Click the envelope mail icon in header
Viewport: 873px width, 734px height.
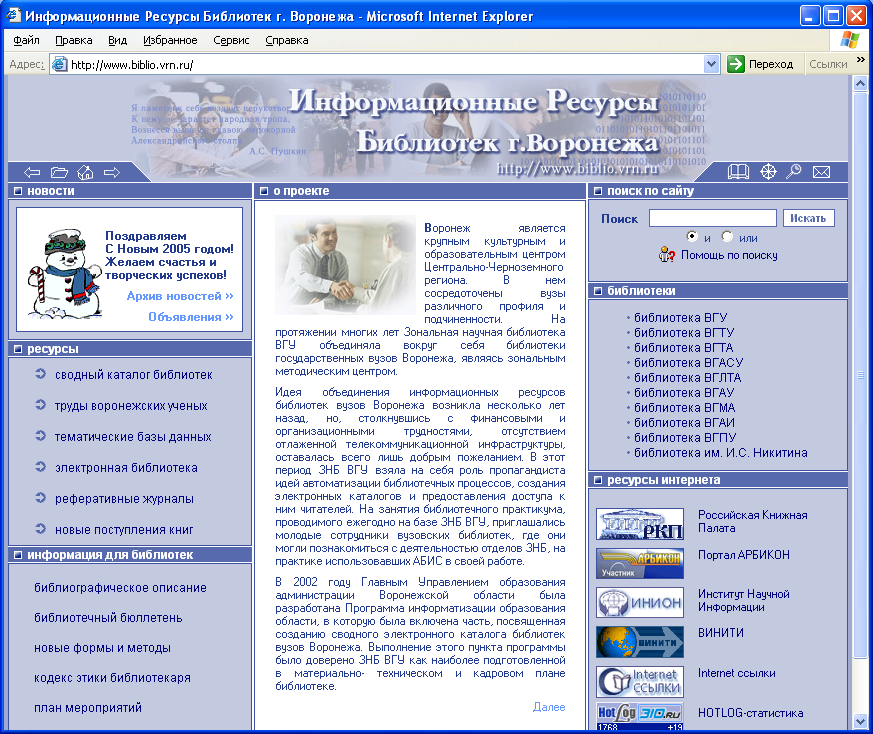pyautogui.click(x=821, y=172)
